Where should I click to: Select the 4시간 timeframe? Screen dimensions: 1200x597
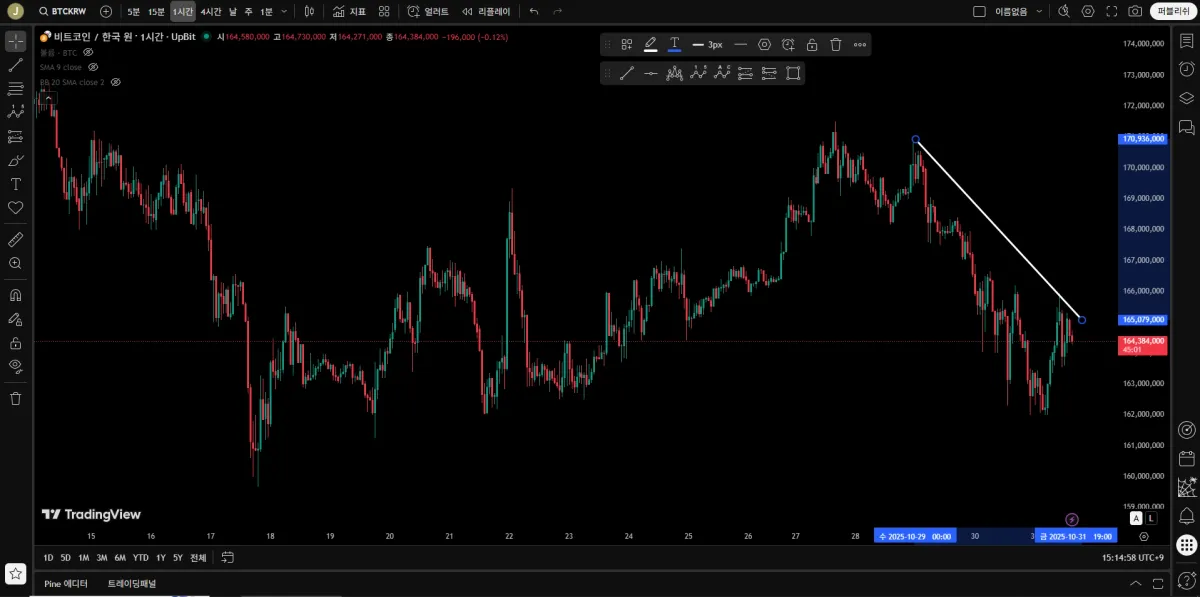point(211,11)
